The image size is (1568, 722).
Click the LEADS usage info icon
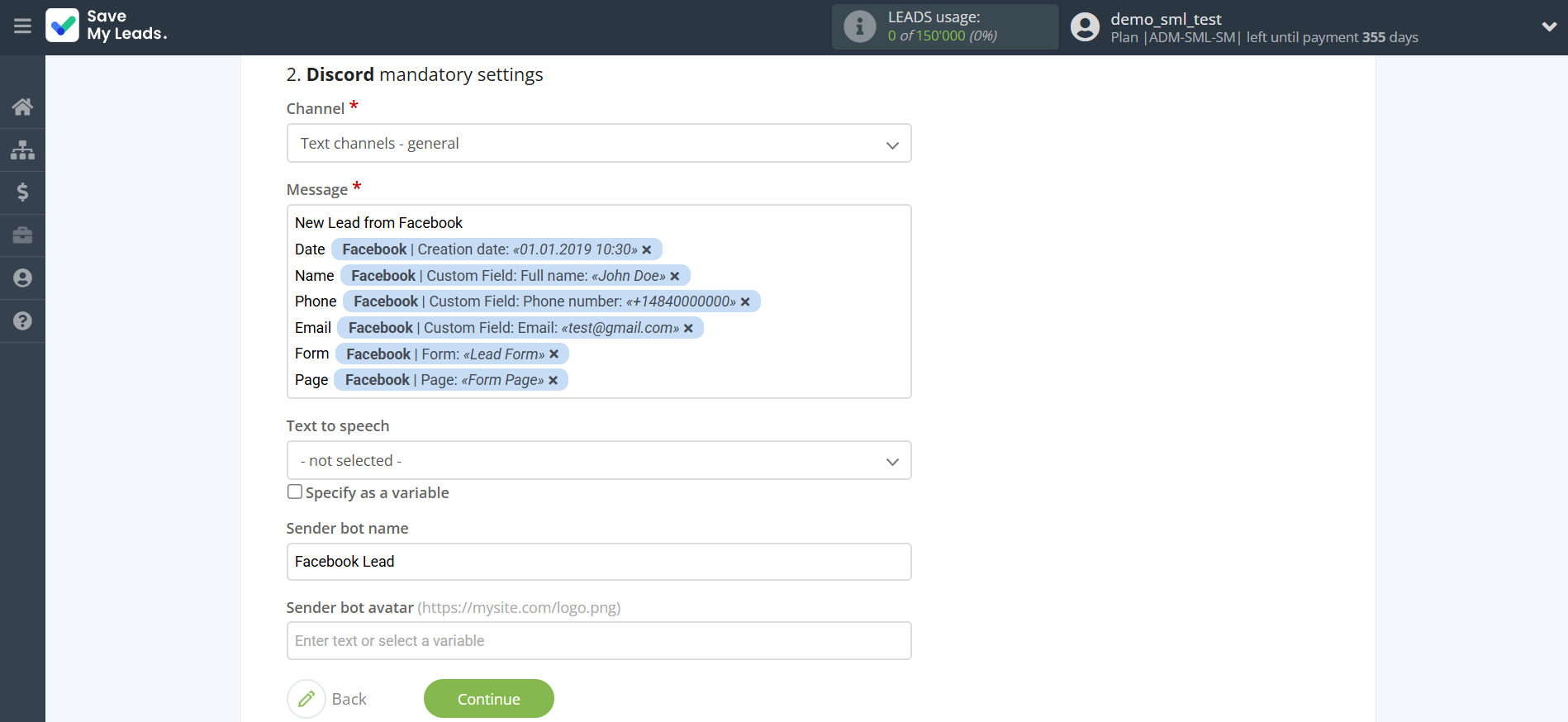click(x=859, y=26)
